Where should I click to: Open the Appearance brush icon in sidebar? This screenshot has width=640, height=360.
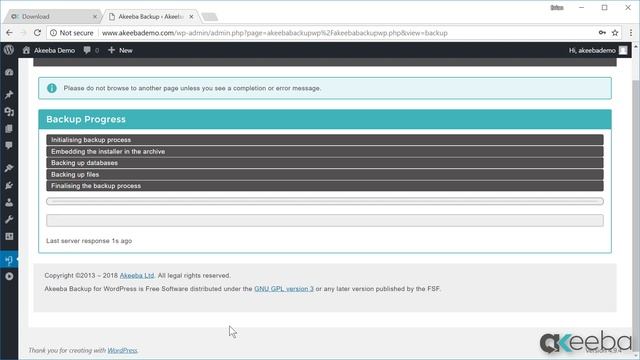point(9,168)
